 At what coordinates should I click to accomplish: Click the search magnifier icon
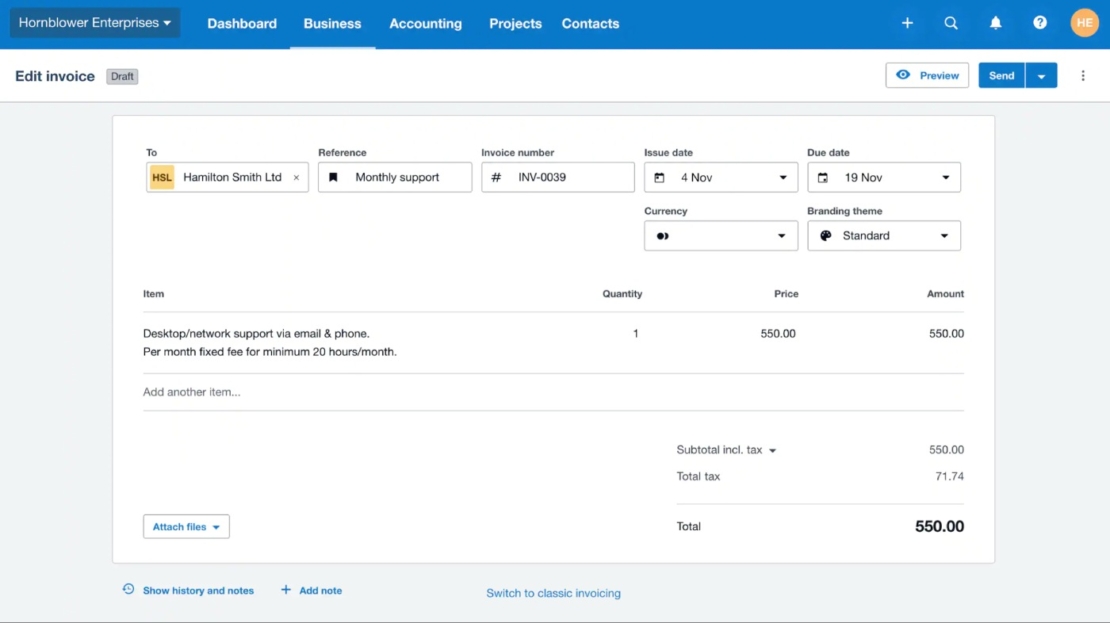950,21
